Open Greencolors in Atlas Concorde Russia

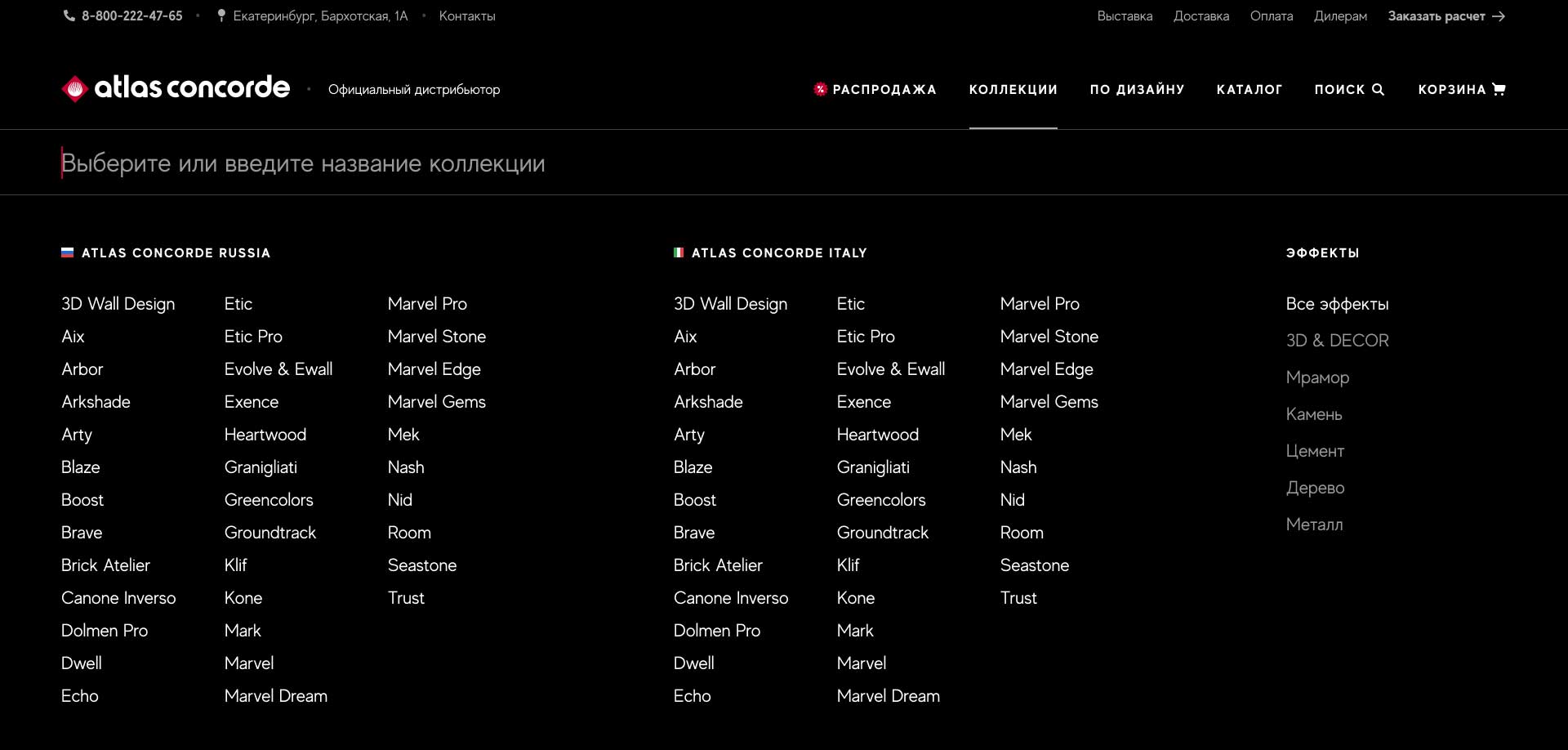pyautogui.click(x=269, y=500)
